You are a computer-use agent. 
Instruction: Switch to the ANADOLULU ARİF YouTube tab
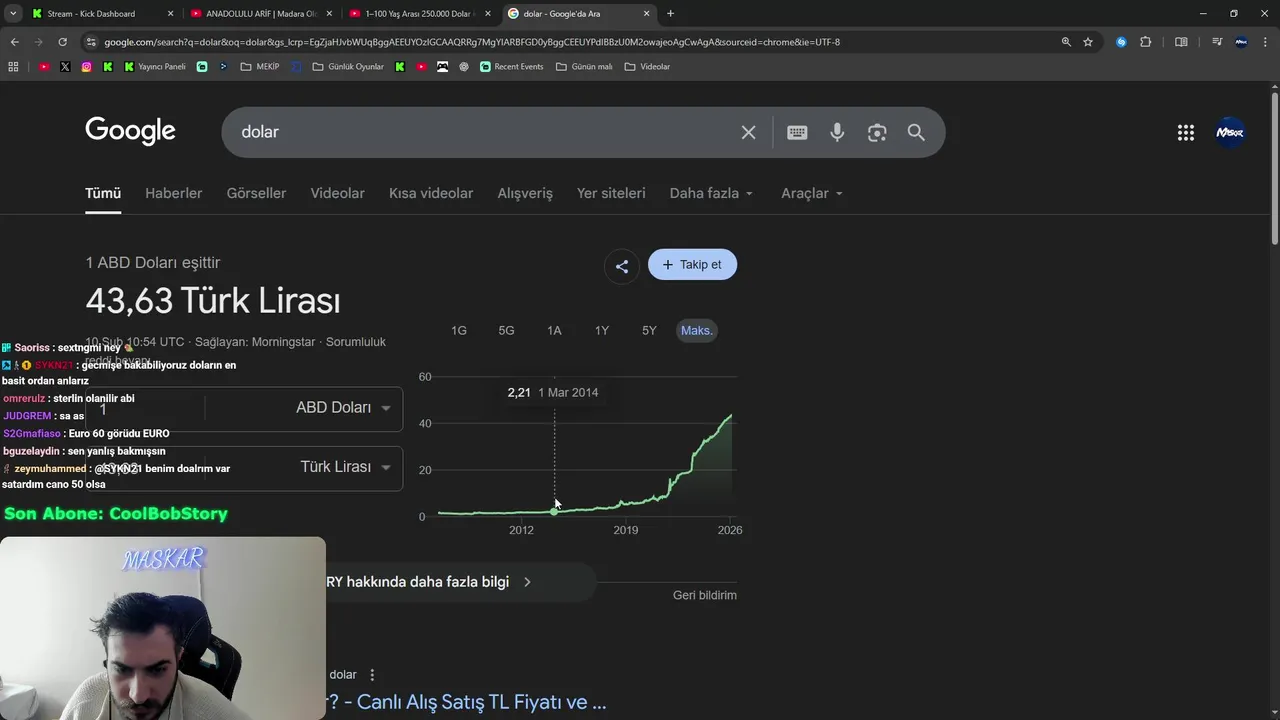(x=262, y=13)
